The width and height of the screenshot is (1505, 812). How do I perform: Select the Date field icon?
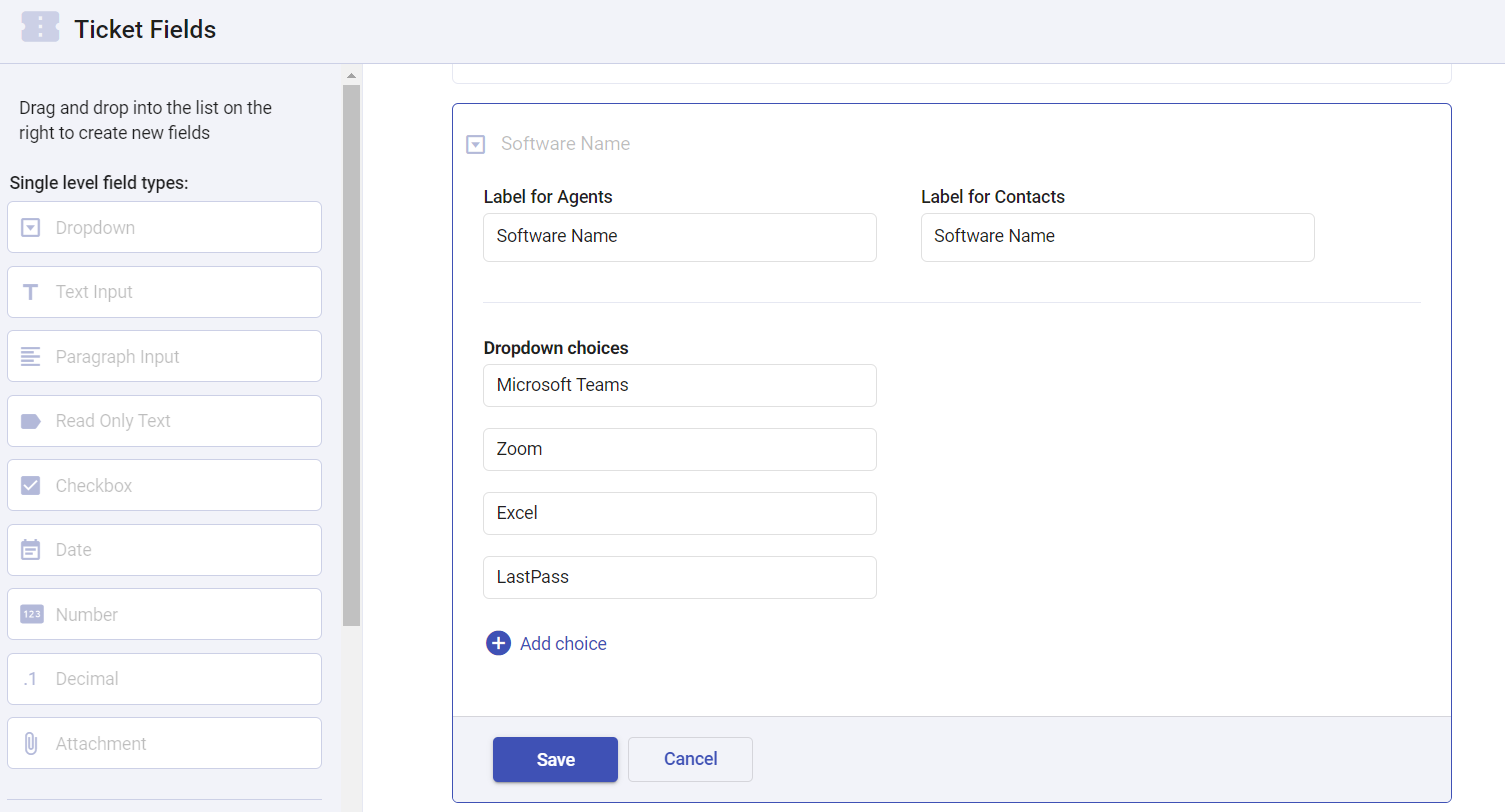(30, 549)
